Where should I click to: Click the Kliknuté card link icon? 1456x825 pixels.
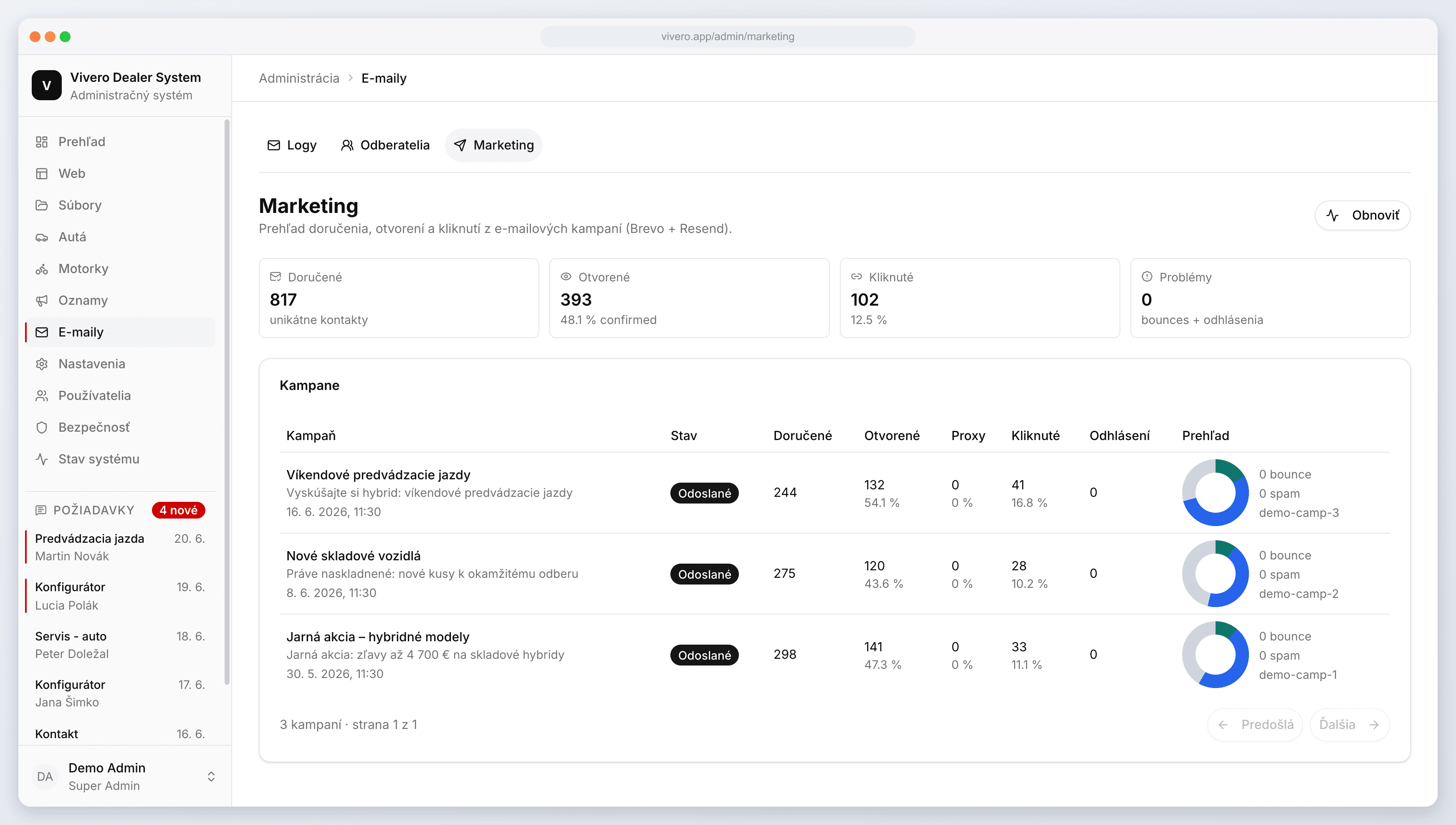[x=856, y=276]
